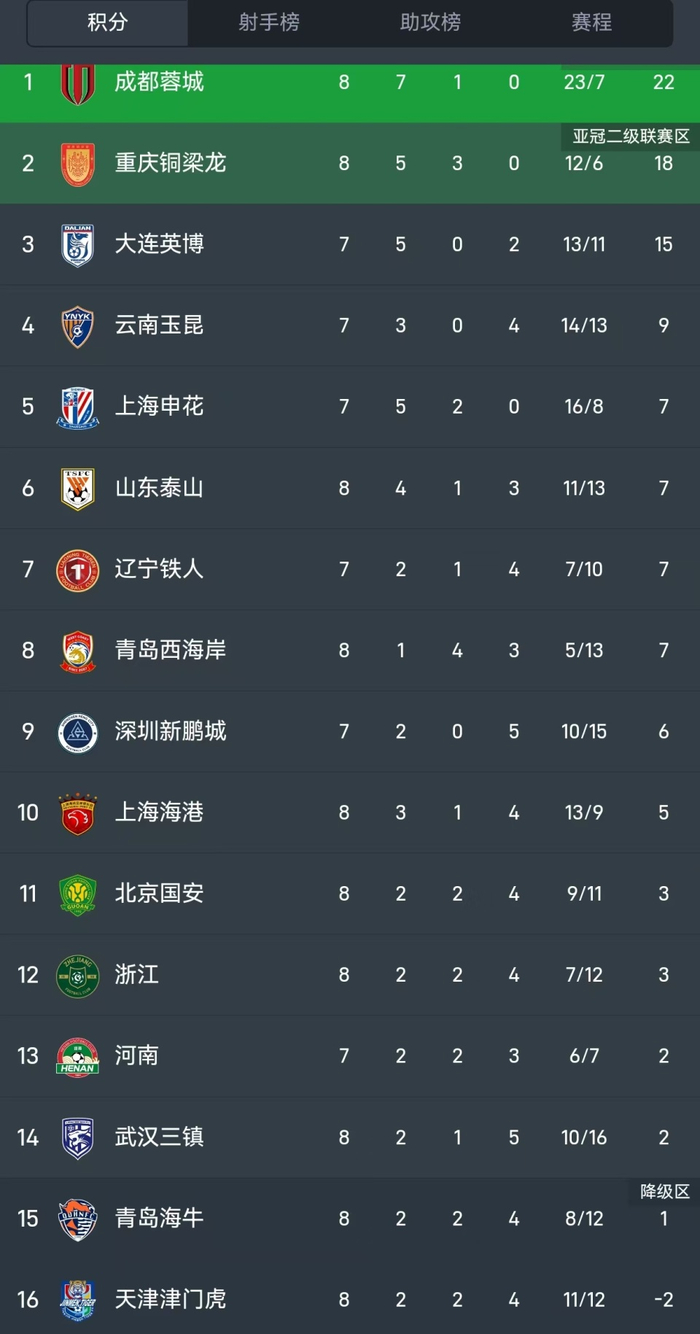Image resolution: width=700 pixels, height=1334 pixels.
Task: Select the 武汉三镇 team name
Action: (x=159, y=1137)
